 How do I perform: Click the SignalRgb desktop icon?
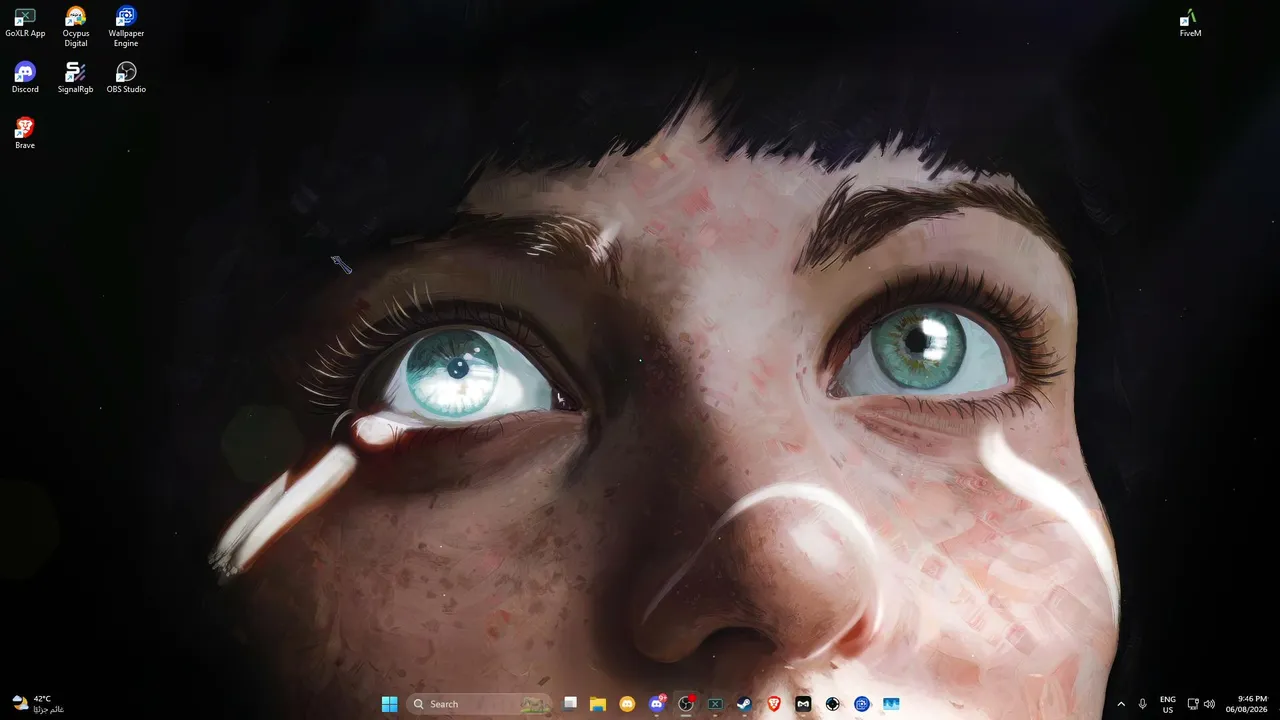tap(76, 78)
